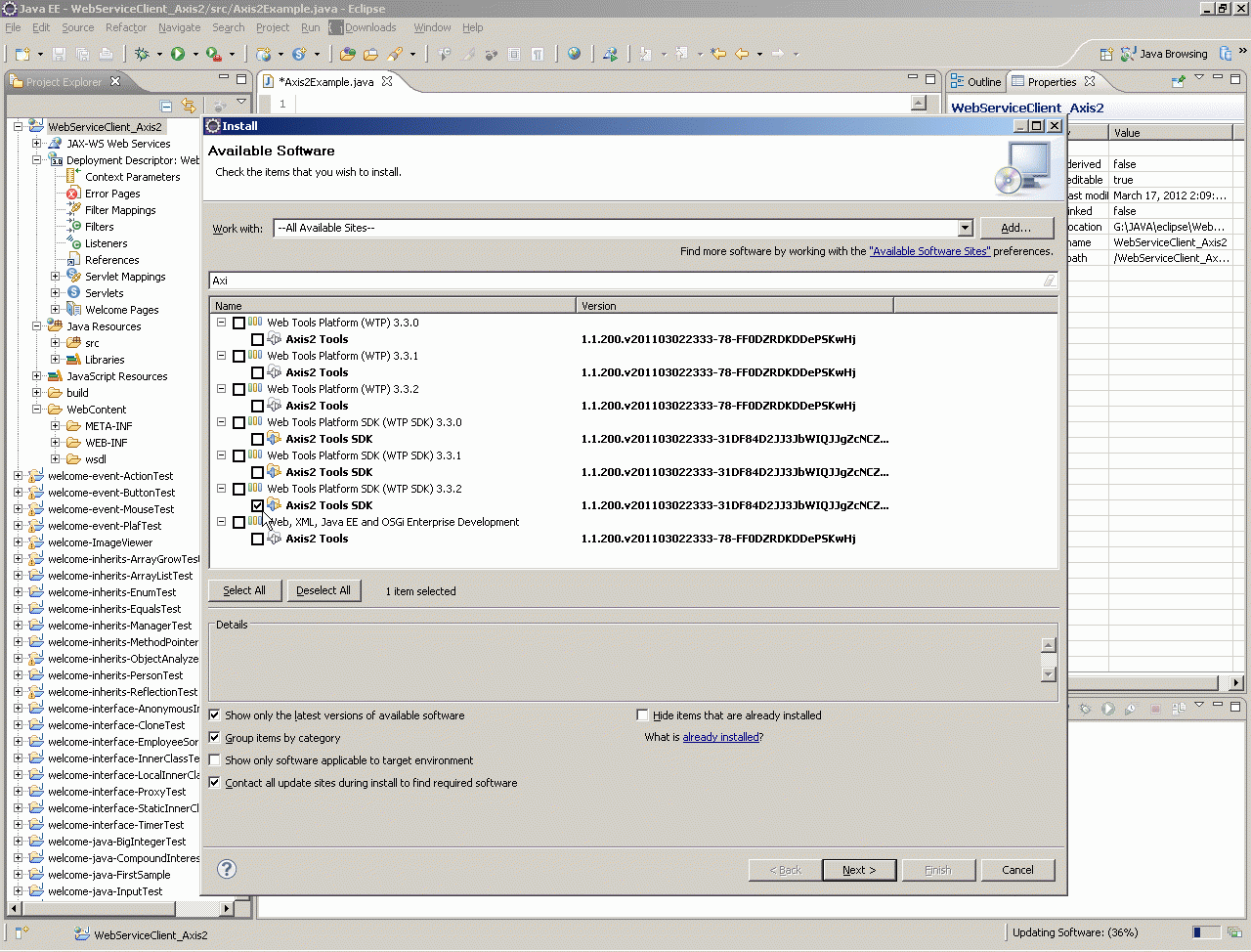Click the Forward navigation arrow icon

pyautogui.click(x=778, y=54)
